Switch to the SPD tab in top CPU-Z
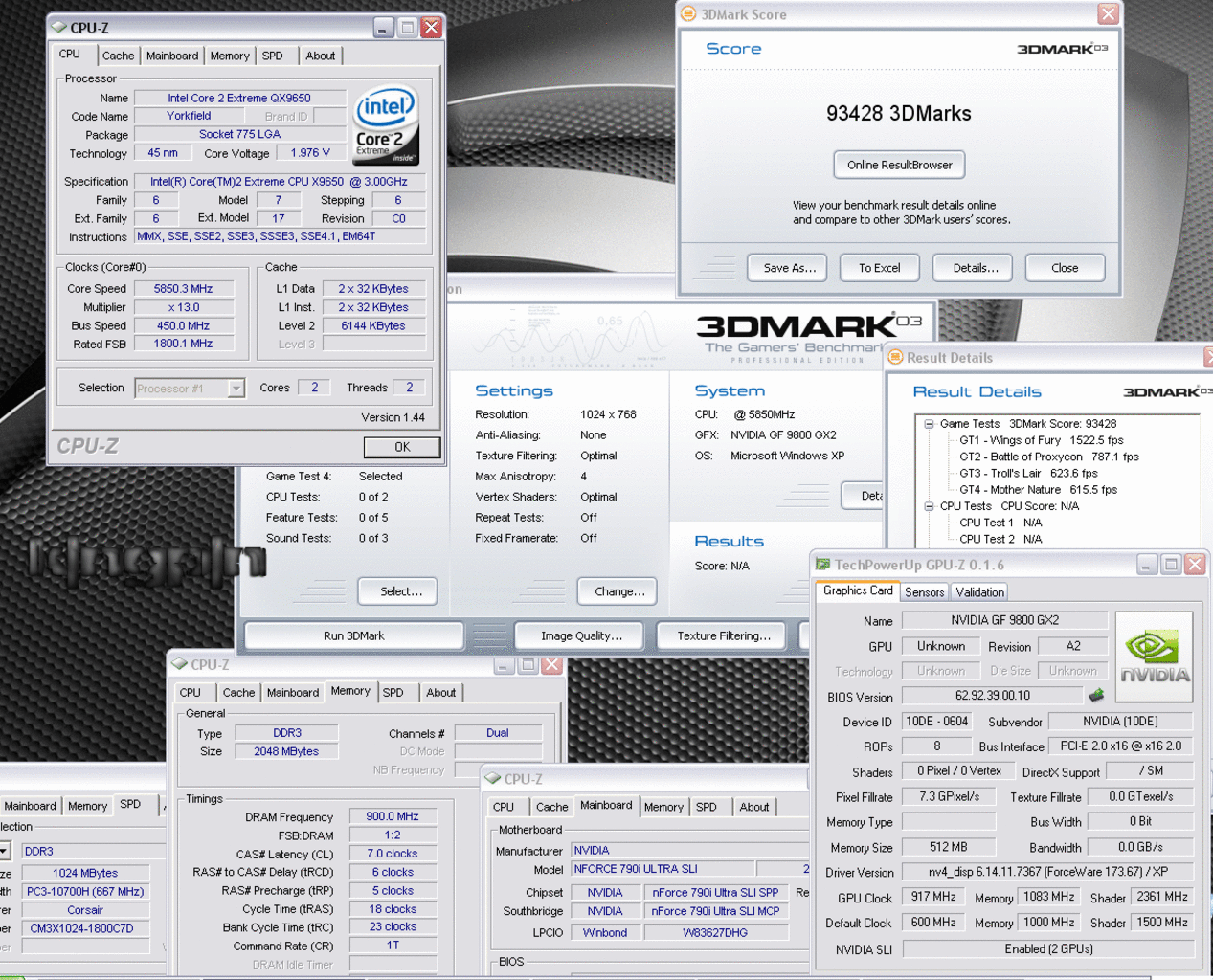Screen dimensions: 1213x980 (273, 56)
